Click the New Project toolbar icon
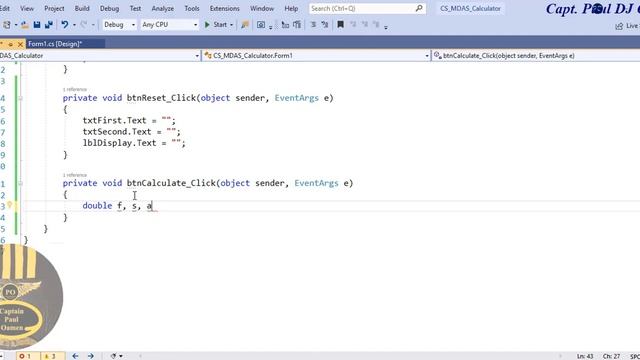Screen dimensions: 640x360 [x=7, y=25]
